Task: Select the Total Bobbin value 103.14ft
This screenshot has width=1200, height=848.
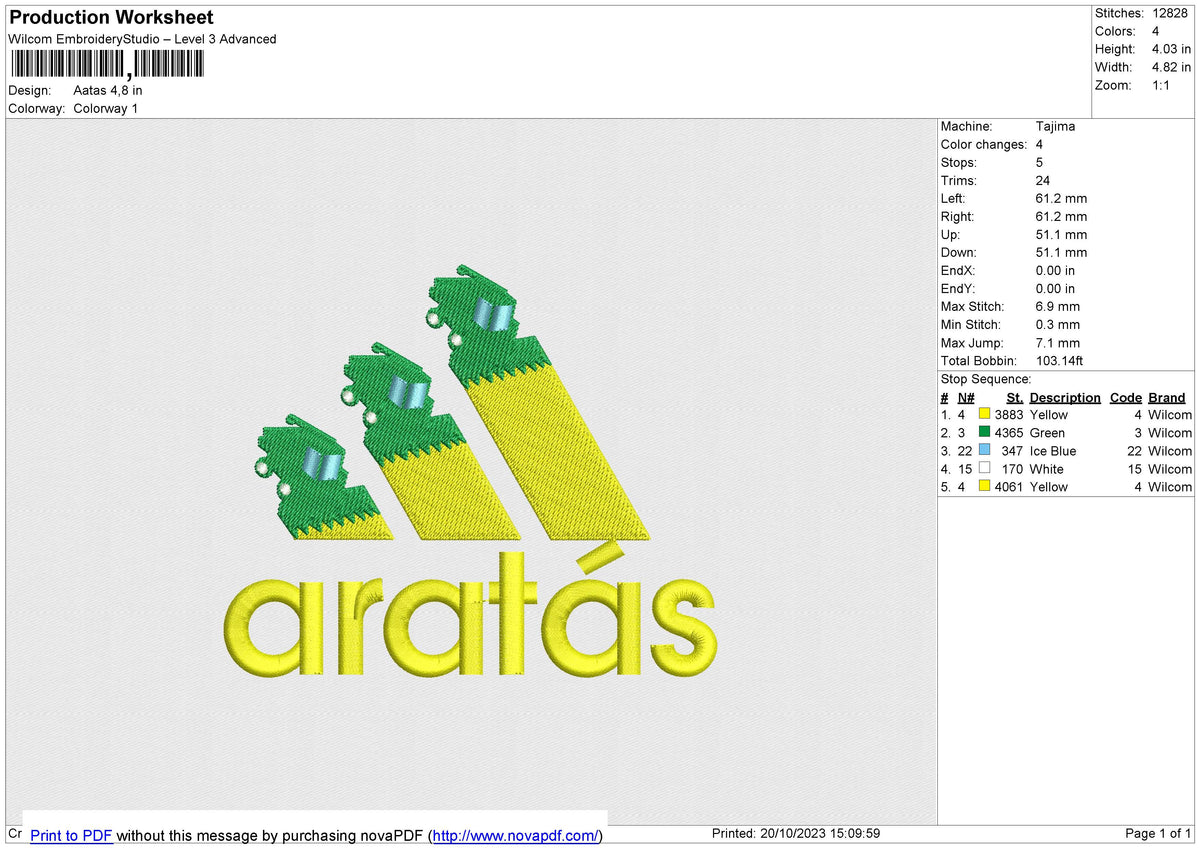Action: coord(1060,361)
